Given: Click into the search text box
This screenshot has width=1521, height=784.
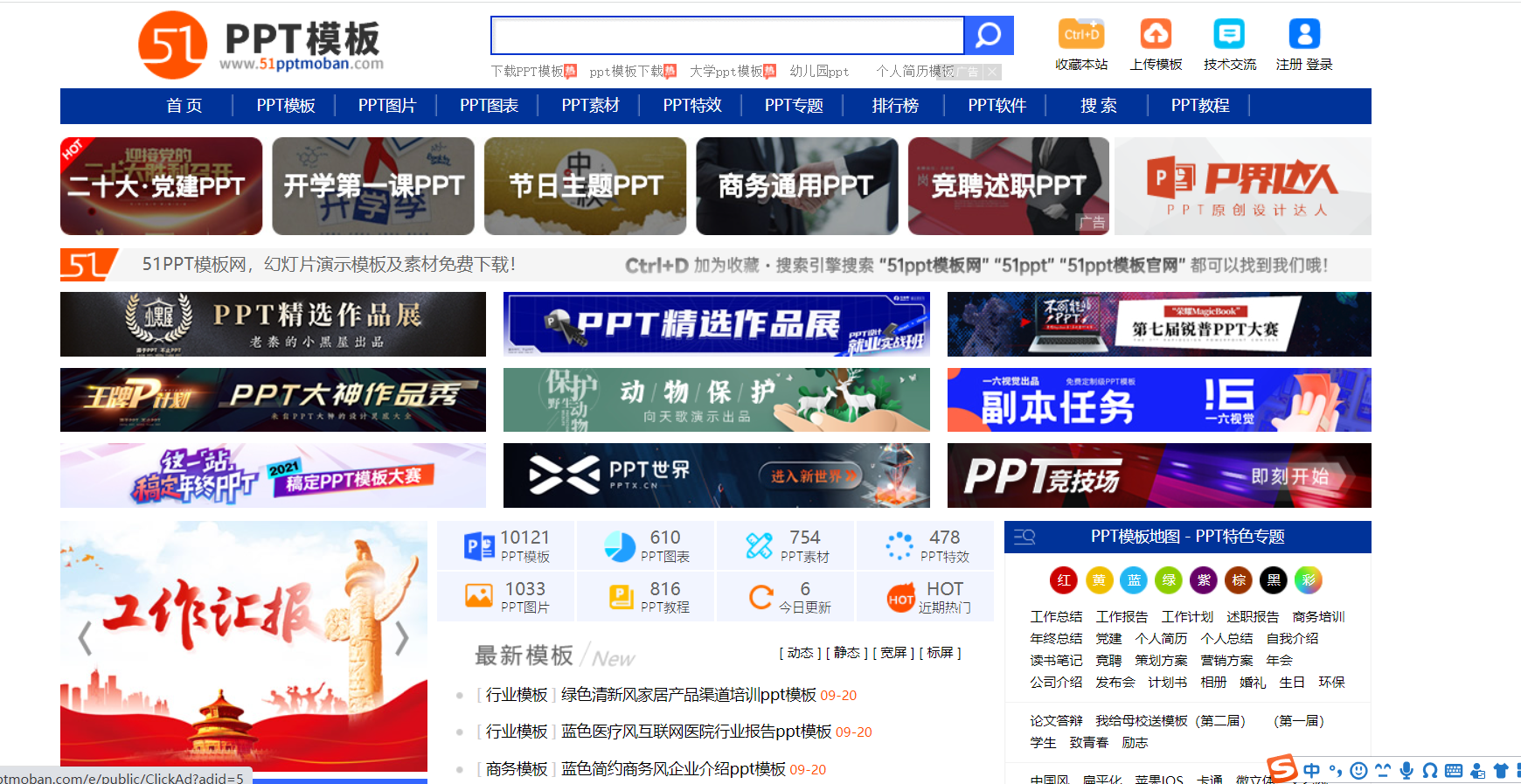Looking at the screenshot, I should tap(727, 36).
